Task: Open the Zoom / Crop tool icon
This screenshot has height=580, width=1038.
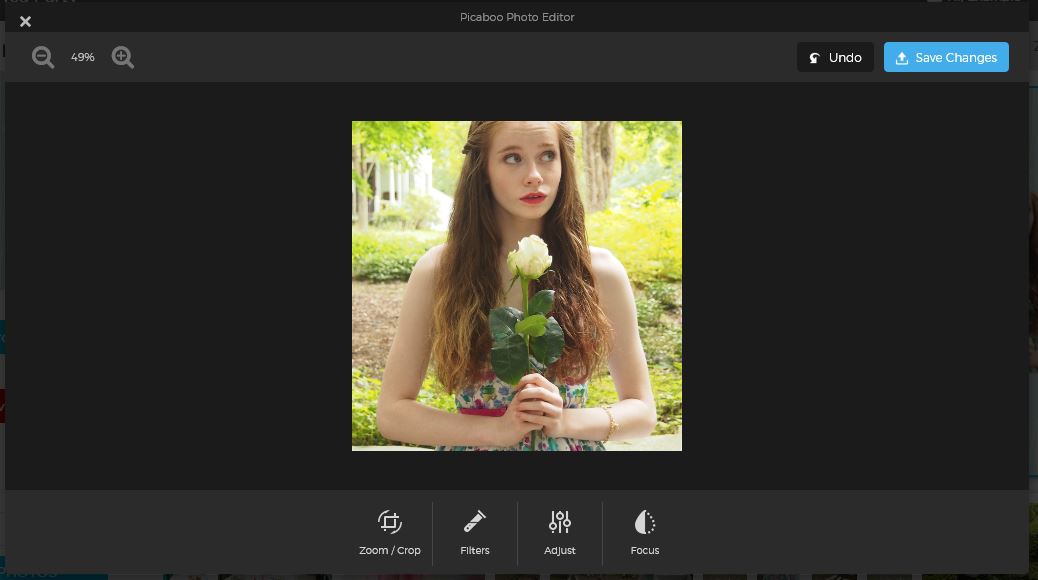Action: click(390, 522)
